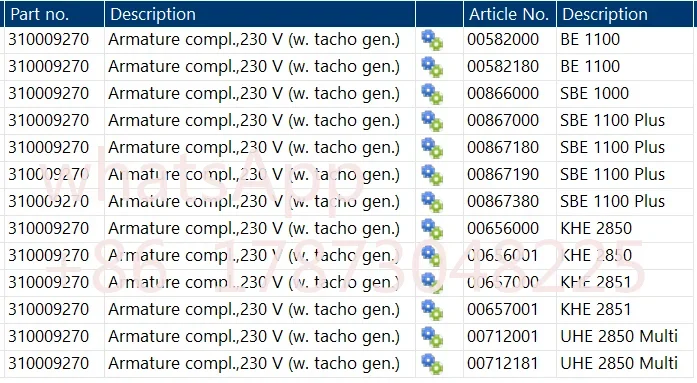Click gears icon for article 00712001

click(432, 337)
